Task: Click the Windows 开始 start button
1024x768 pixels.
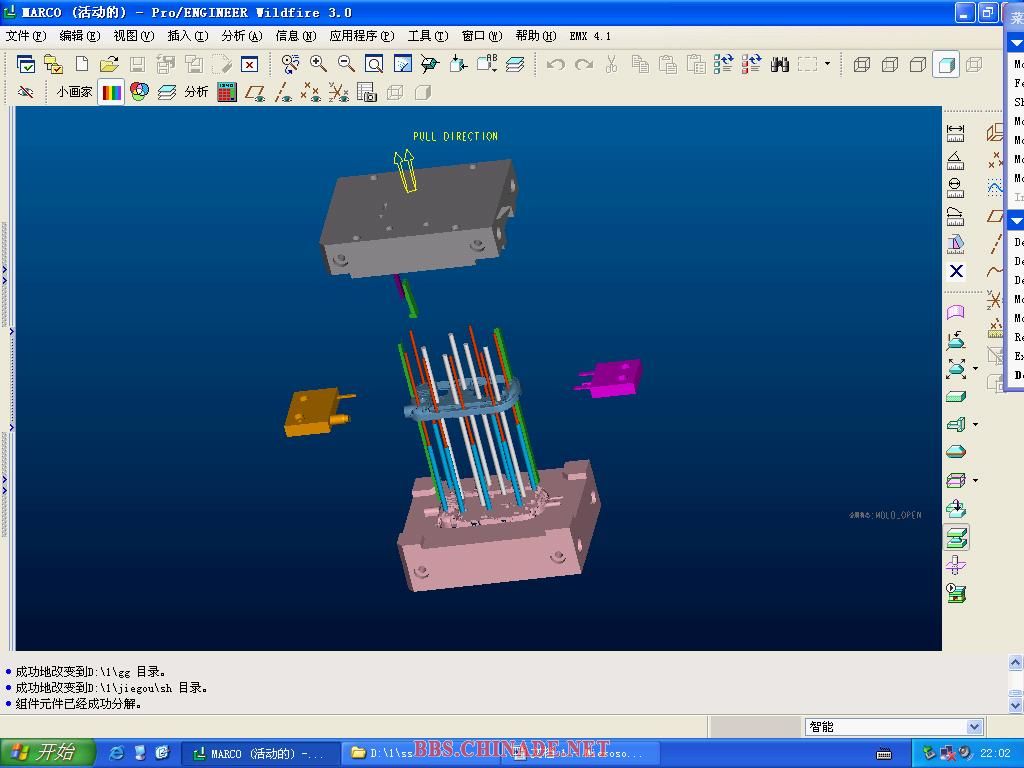Action: (x=47, y=752)
